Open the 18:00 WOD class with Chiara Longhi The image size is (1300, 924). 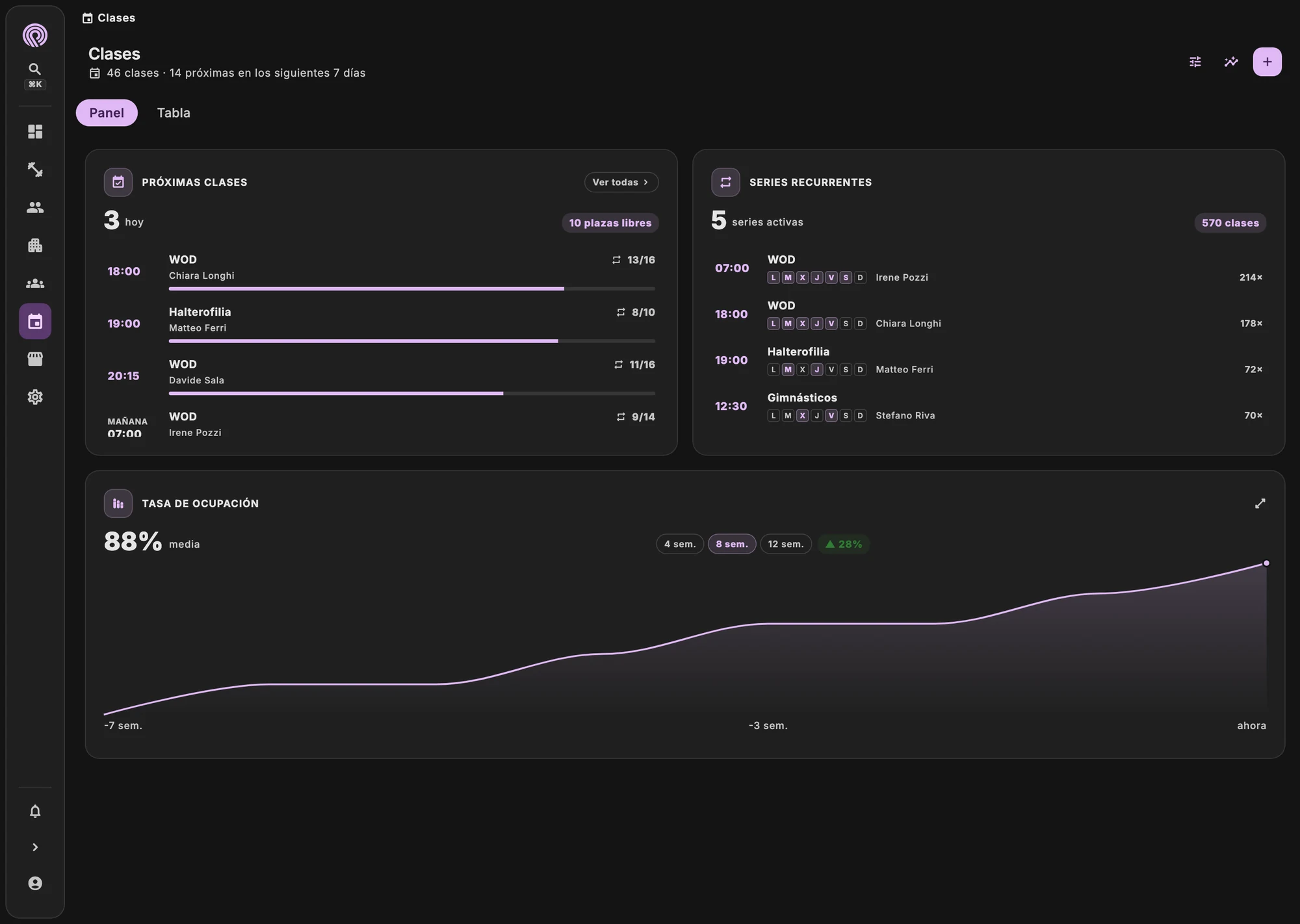381,271
